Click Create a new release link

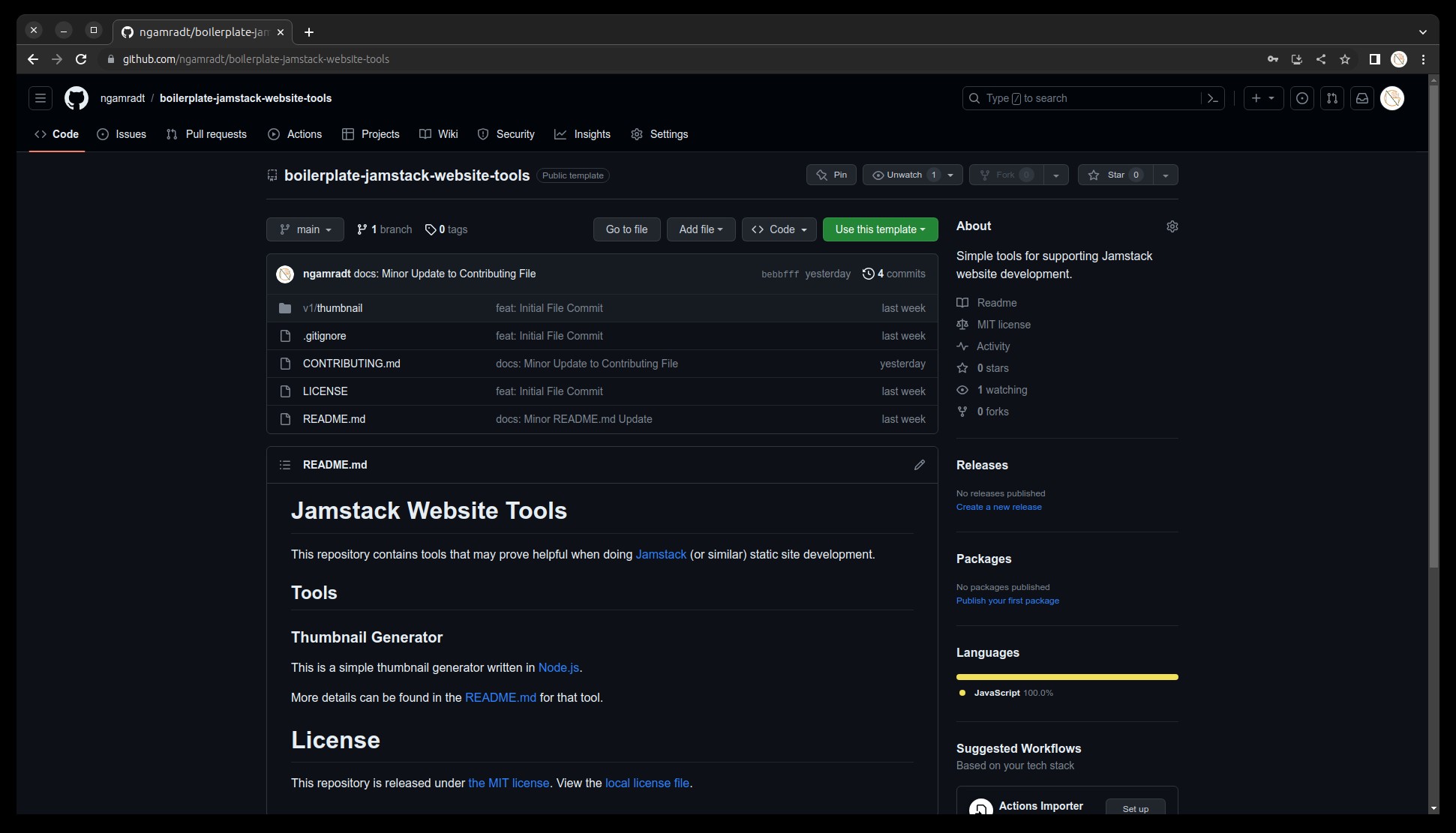(x=998, y=508)
